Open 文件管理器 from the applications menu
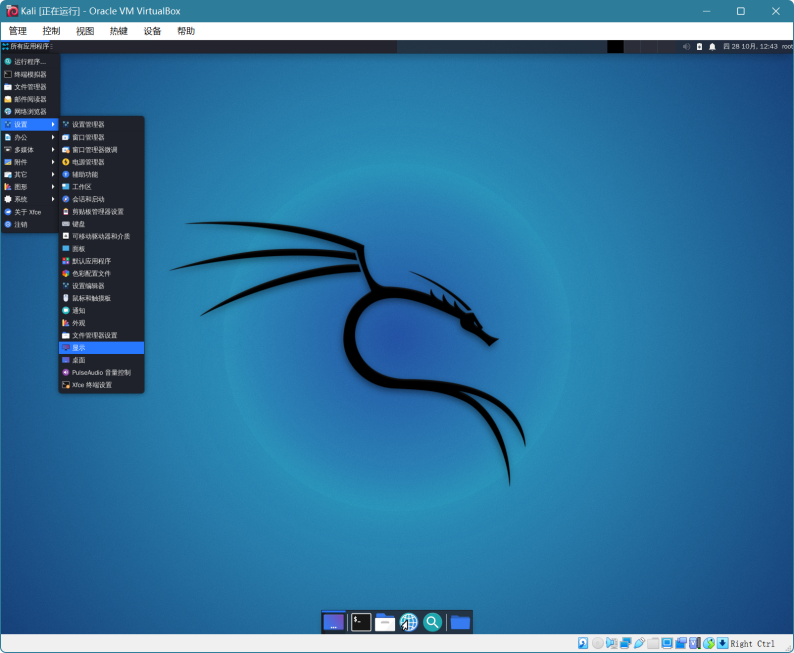The height and width of the screenshot is (653, 794). (30, 87)
